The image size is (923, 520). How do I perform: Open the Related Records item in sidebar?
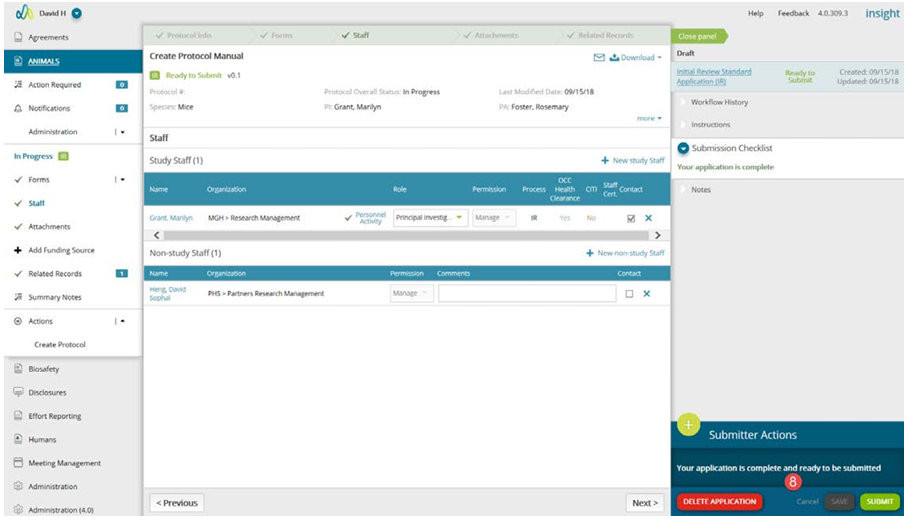55,274
